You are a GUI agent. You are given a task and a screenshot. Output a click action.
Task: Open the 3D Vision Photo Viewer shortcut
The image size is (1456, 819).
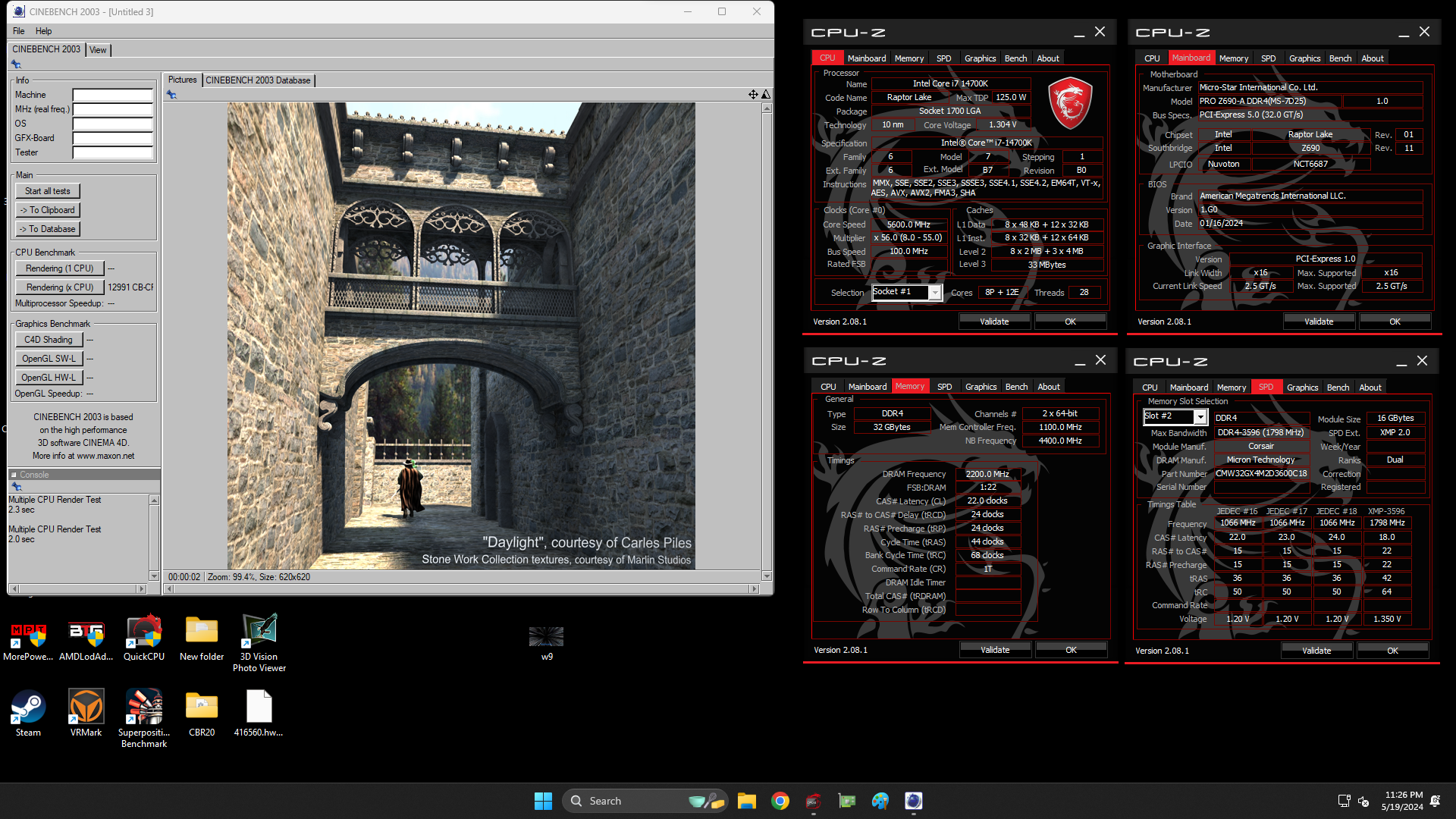[259, 643]
